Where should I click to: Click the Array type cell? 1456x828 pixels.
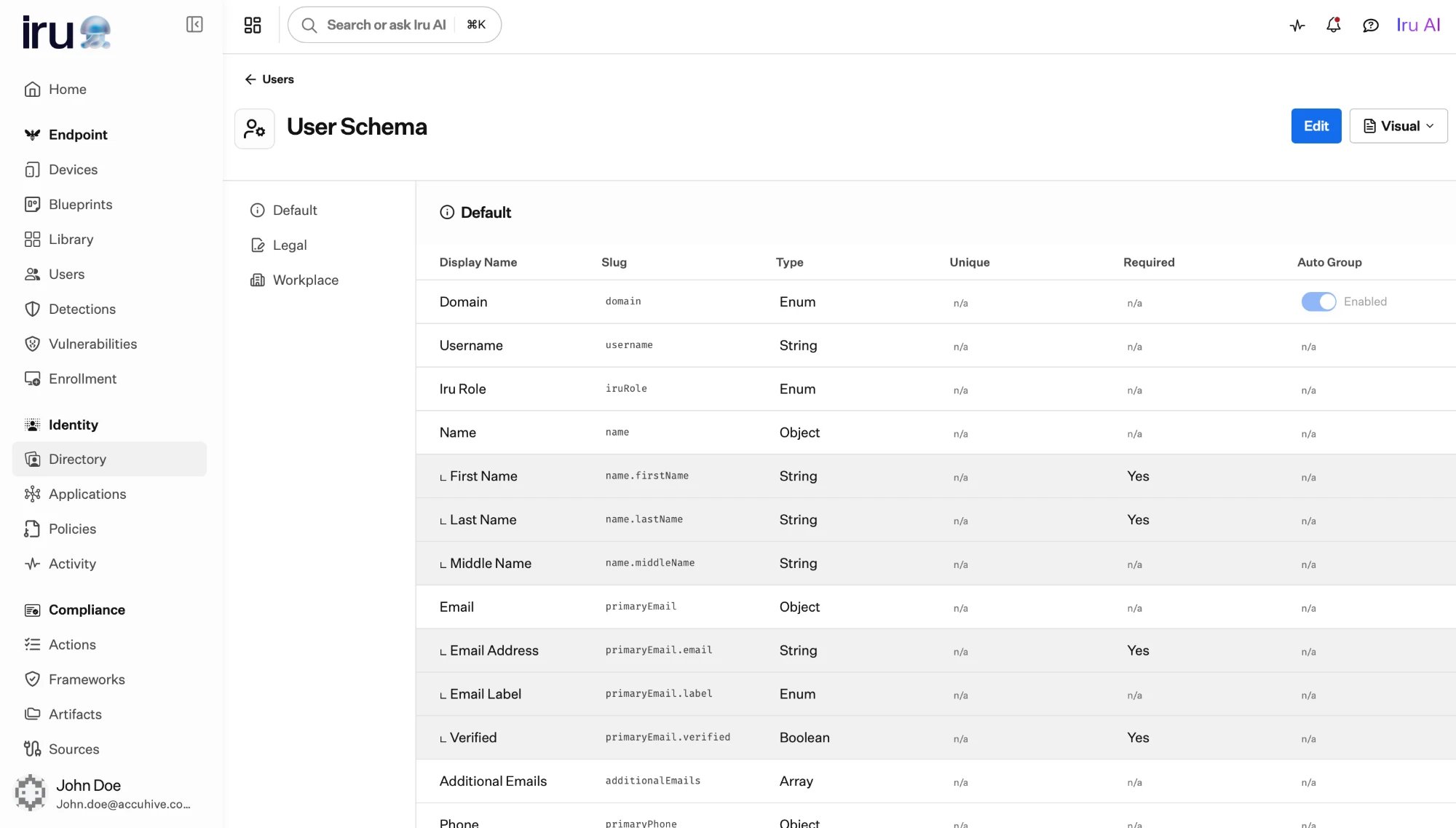[796, 781]
